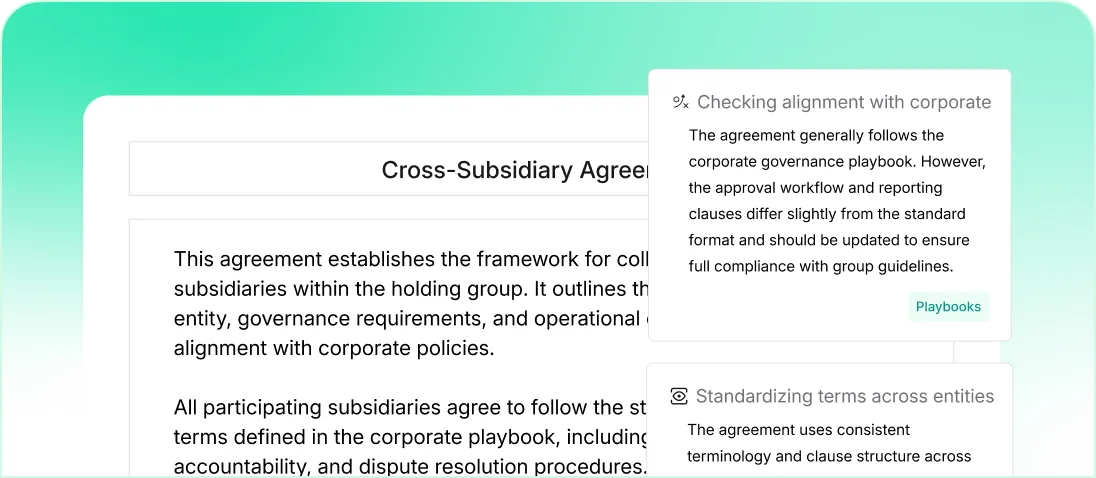Click the line 'accountability, and dispute resolution procedures.'
Image resolution: width=1096 pixels, height=478 pixels.
[x=410, y=466]
